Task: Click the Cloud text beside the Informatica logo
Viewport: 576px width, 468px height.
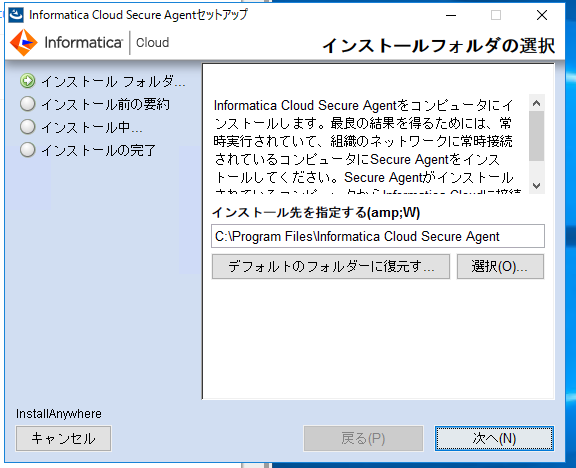Action: pyautogui.click(x=152, y=43)
